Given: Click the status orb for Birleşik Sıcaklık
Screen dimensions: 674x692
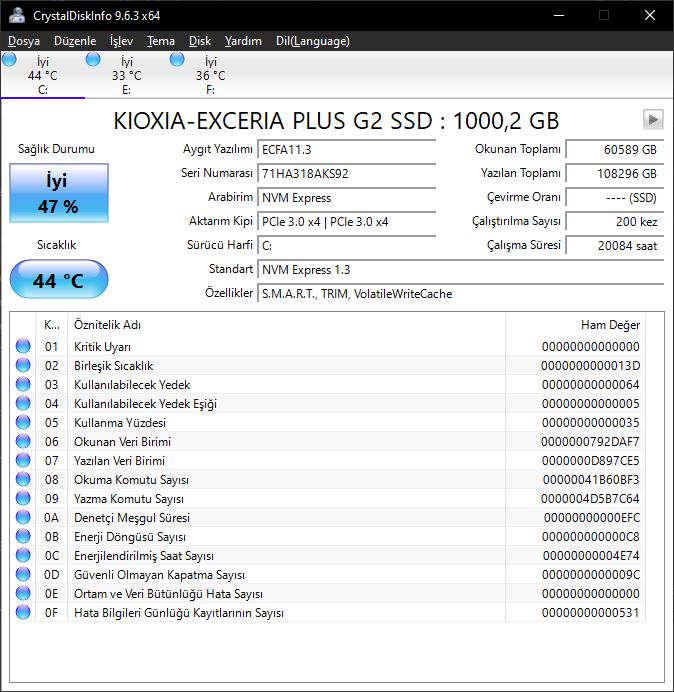Looking at the screenshot, I should pos(23,365).
